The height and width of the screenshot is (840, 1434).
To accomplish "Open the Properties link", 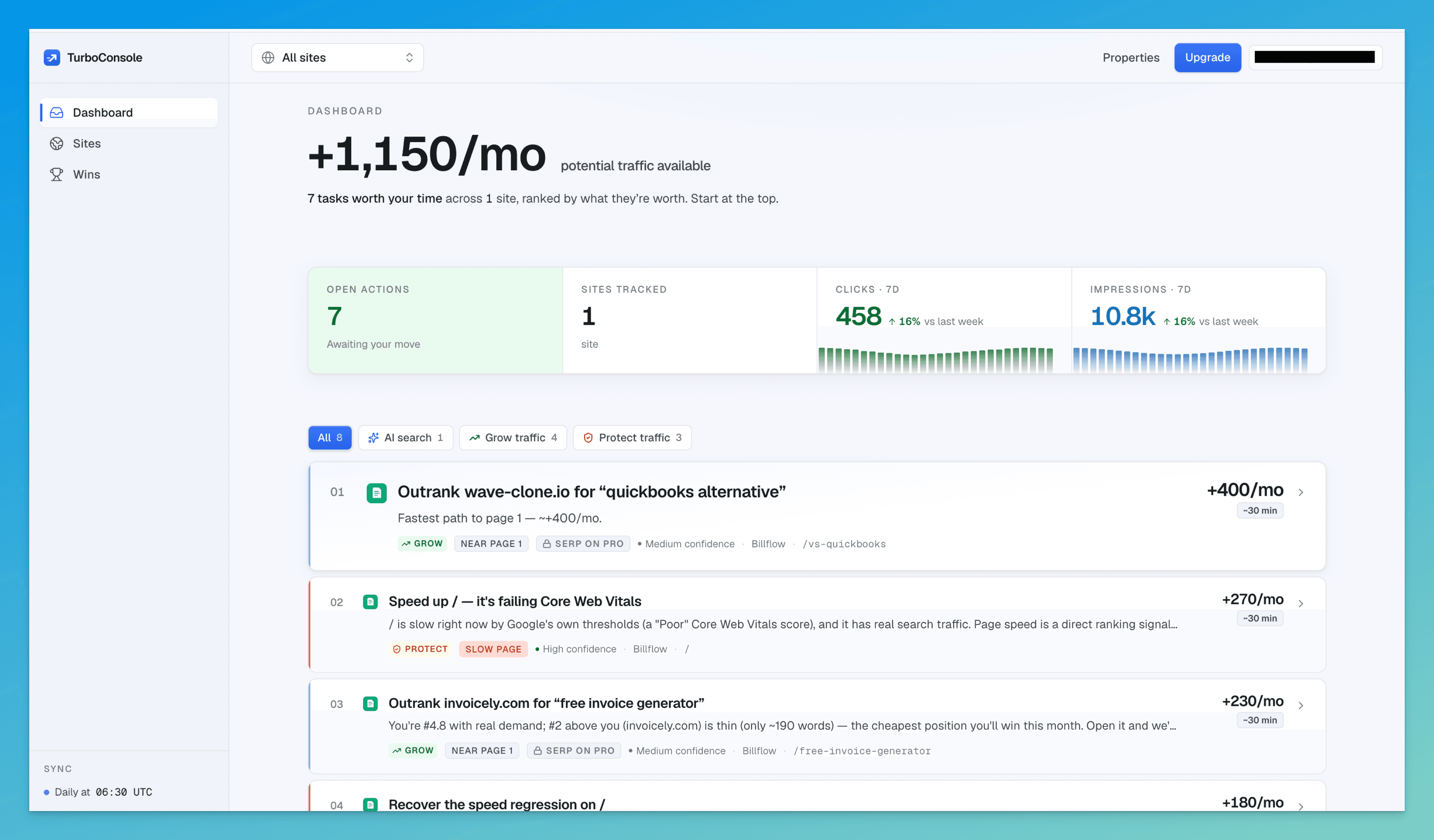I will 1131,57.
